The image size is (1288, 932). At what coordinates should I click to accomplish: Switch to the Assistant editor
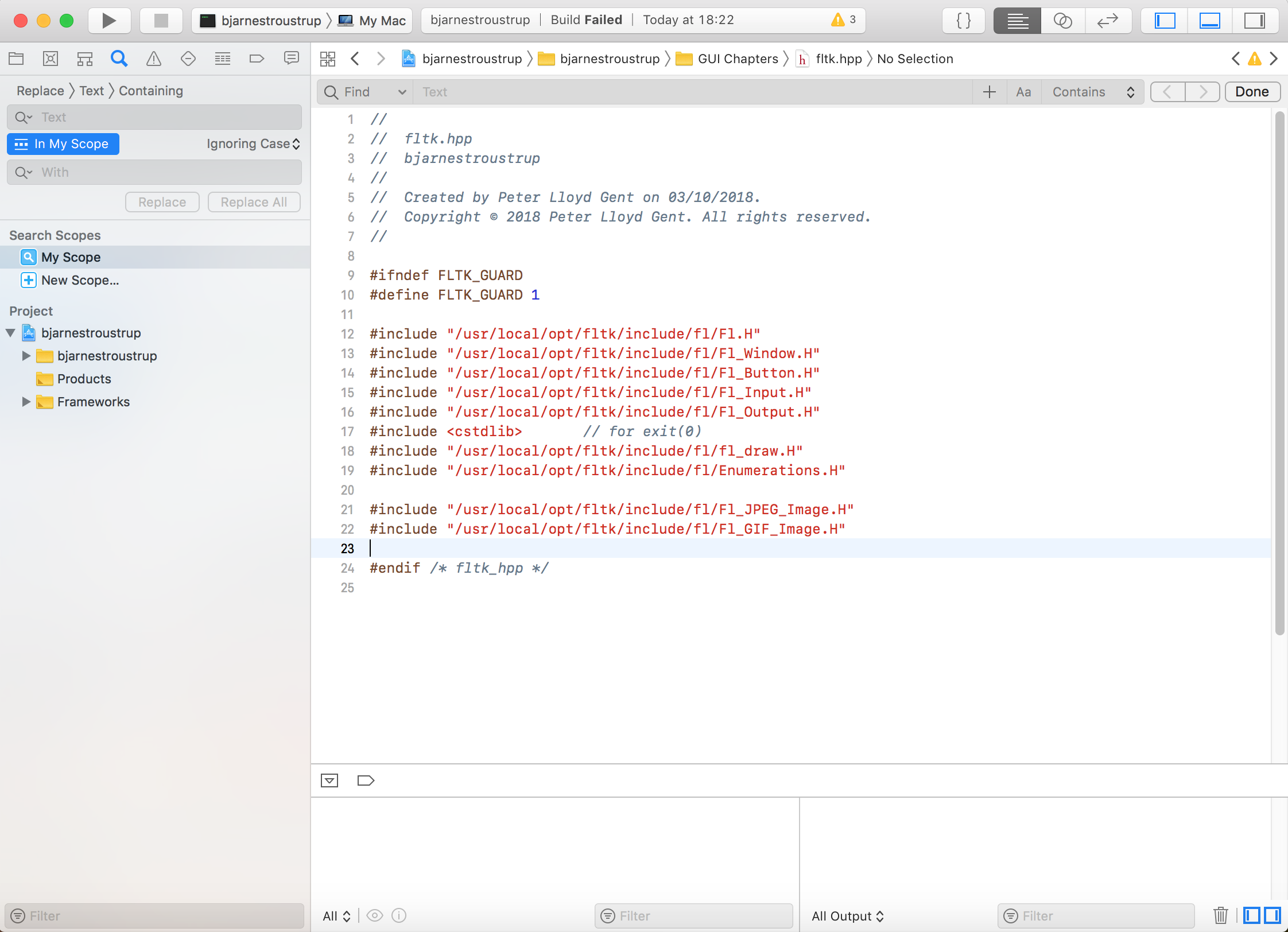tap(1063, 21)
